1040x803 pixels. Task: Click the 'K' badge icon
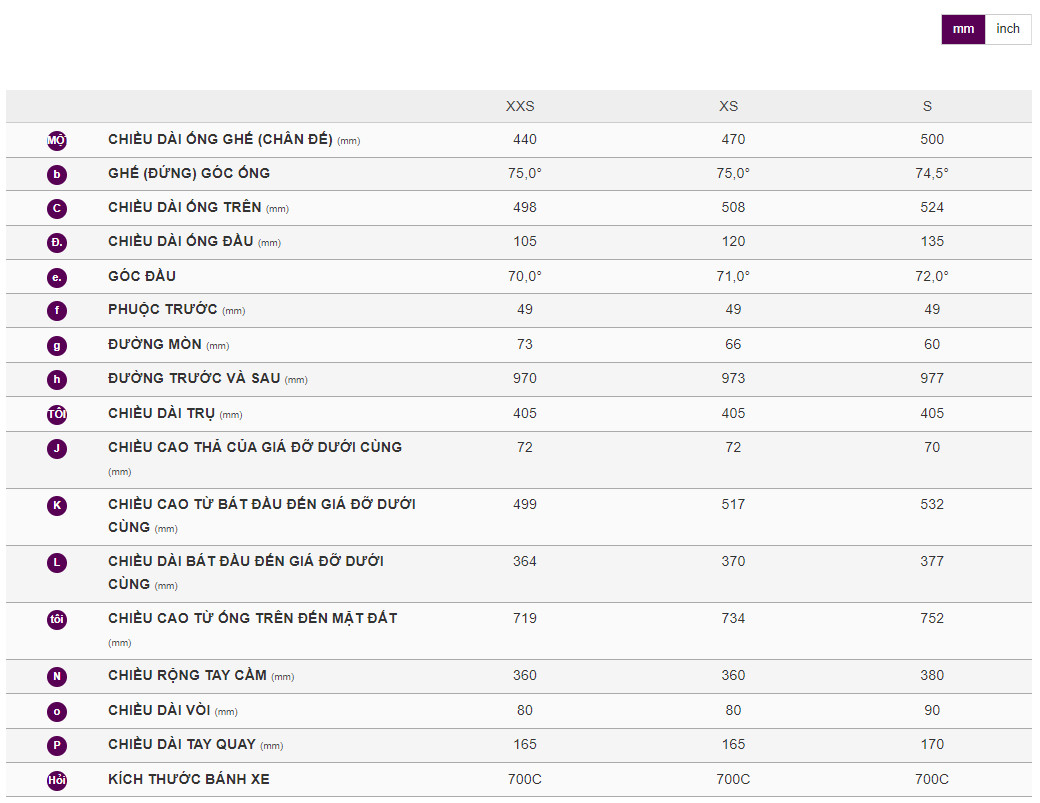point(57,506)
